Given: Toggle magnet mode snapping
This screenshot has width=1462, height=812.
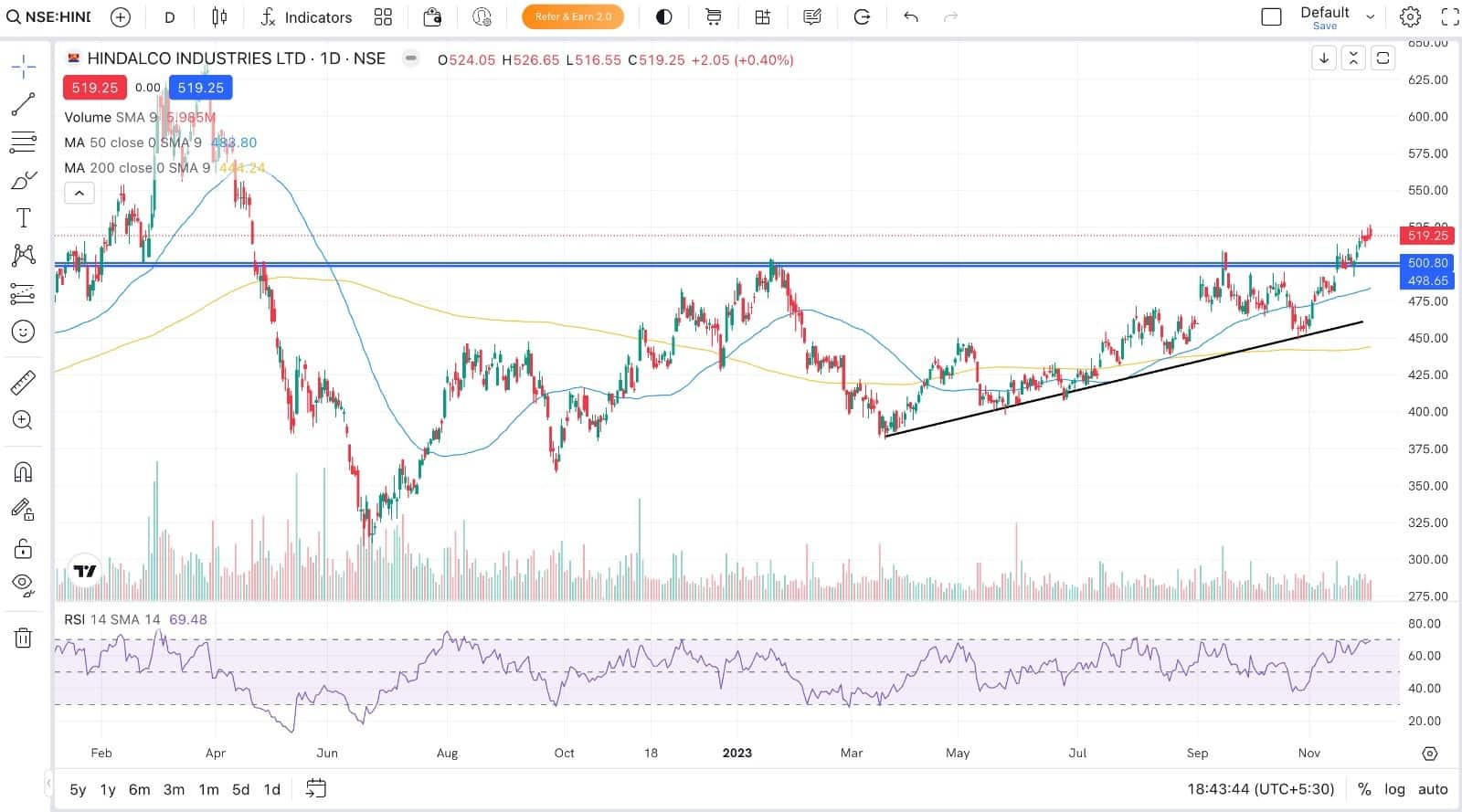Looking at the screenshot, I should click(24, 471).
